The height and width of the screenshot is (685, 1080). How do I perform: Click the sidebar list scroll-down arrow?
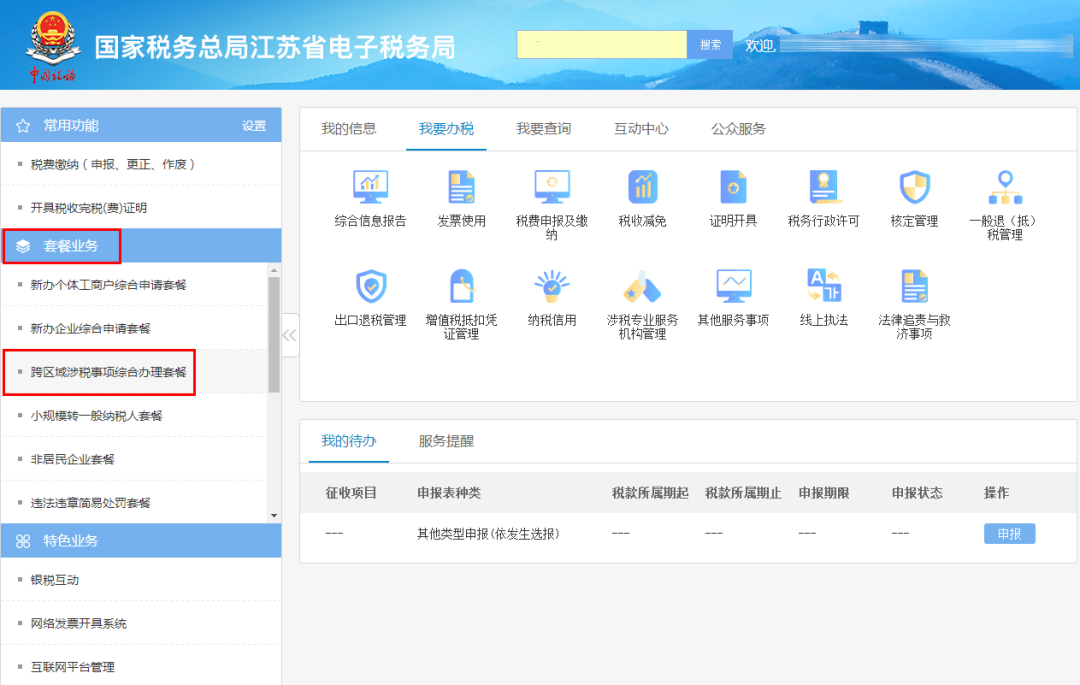(274, 516)
